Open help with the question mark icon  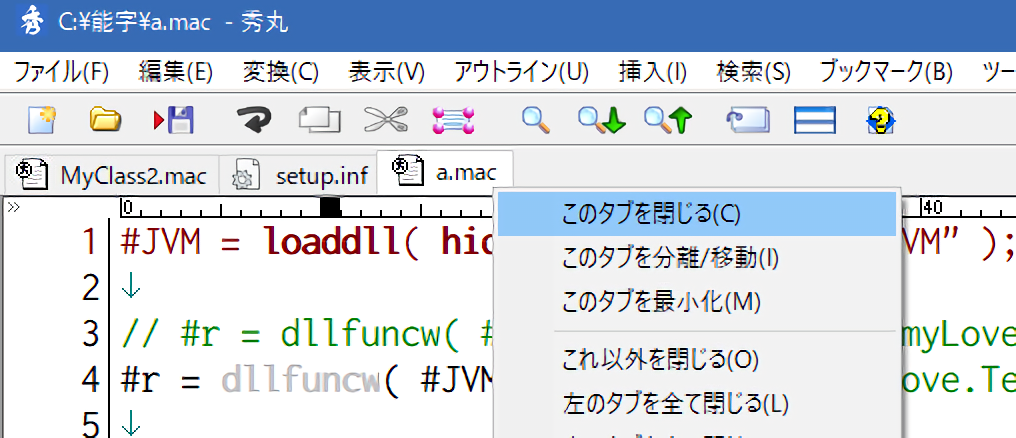879,121
